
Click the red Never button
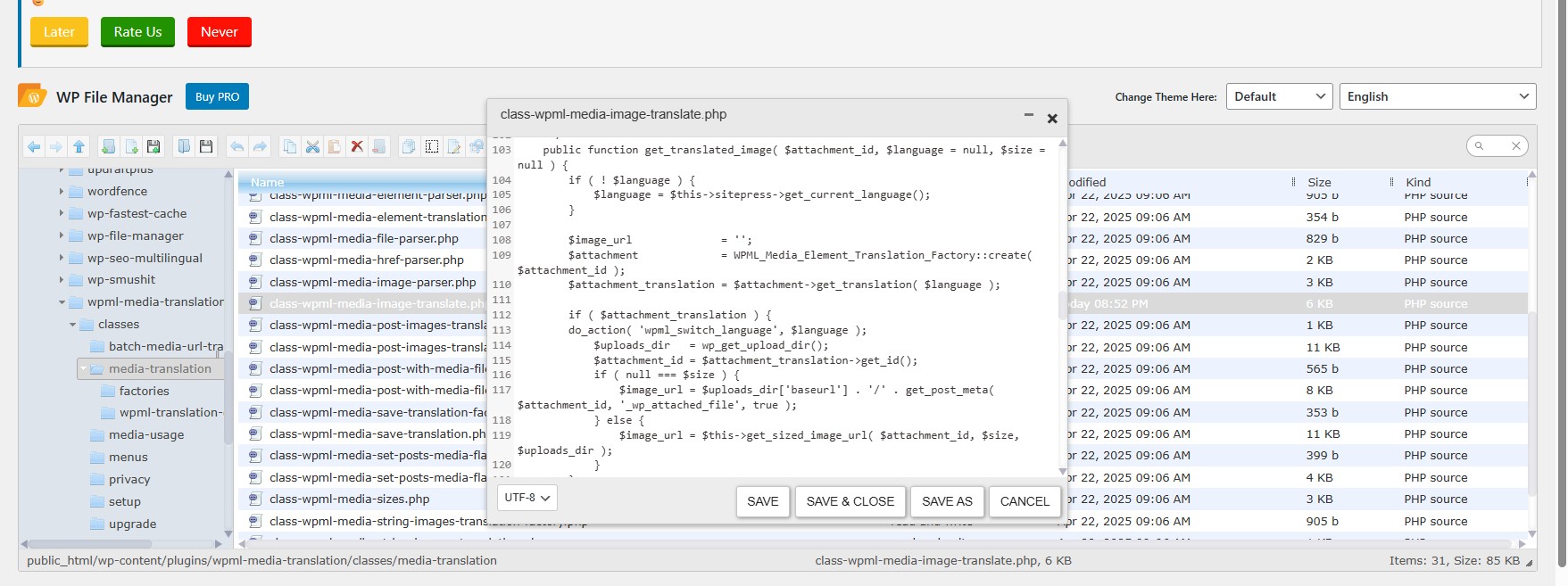coord(219,32)
